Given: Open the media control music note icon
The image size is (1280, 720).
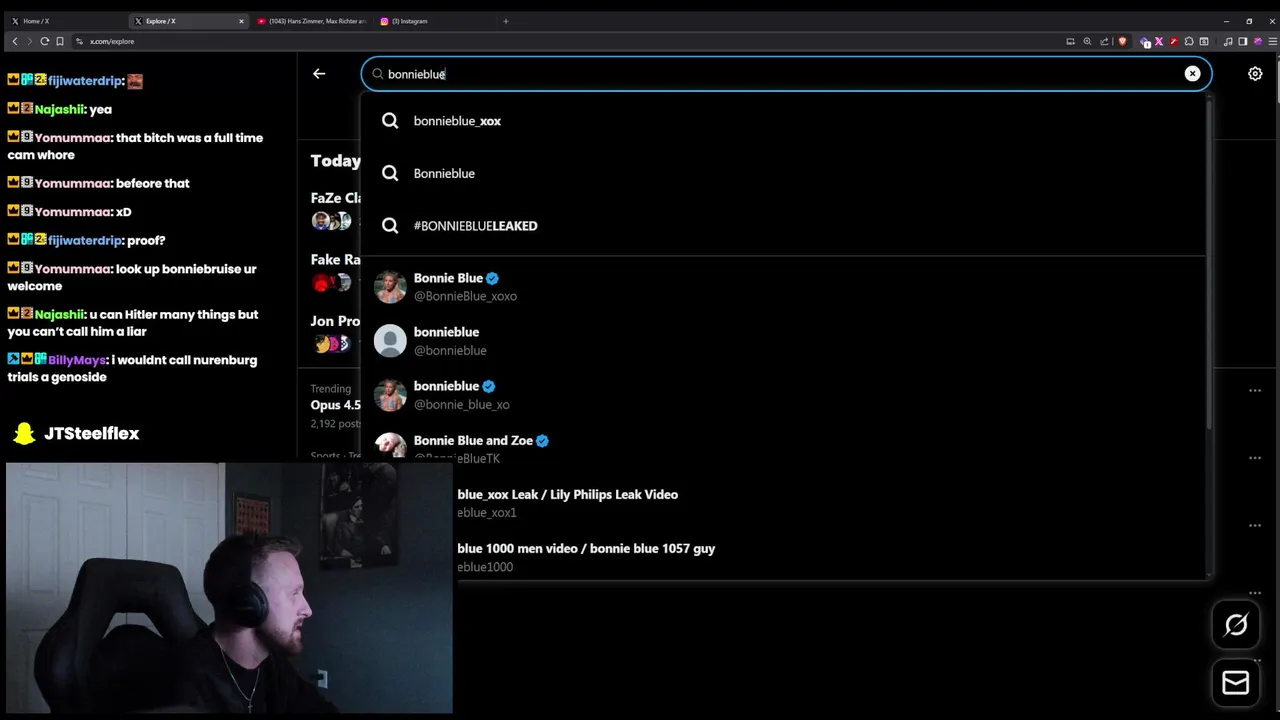Looking at the screenshot, I should [1228, 41].
